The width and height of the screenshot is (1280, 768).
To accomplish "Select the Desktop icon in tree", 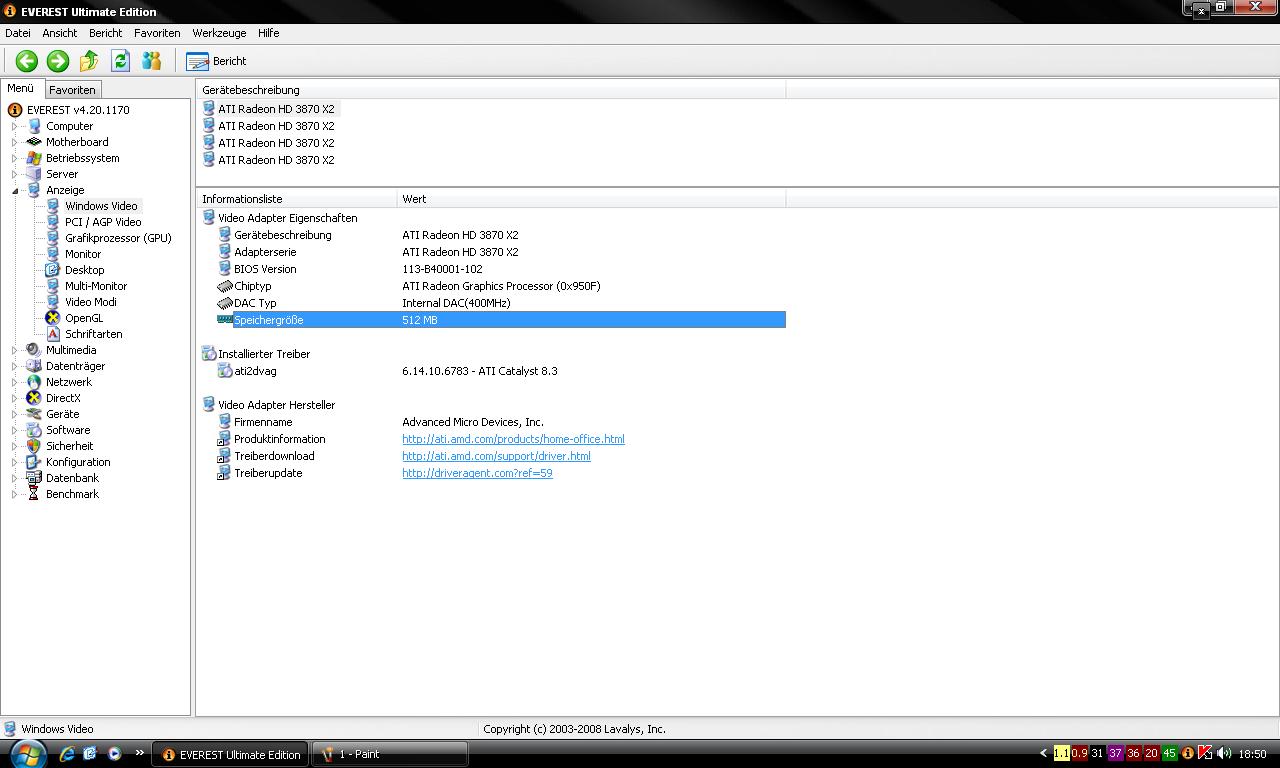I will [53, 270].
